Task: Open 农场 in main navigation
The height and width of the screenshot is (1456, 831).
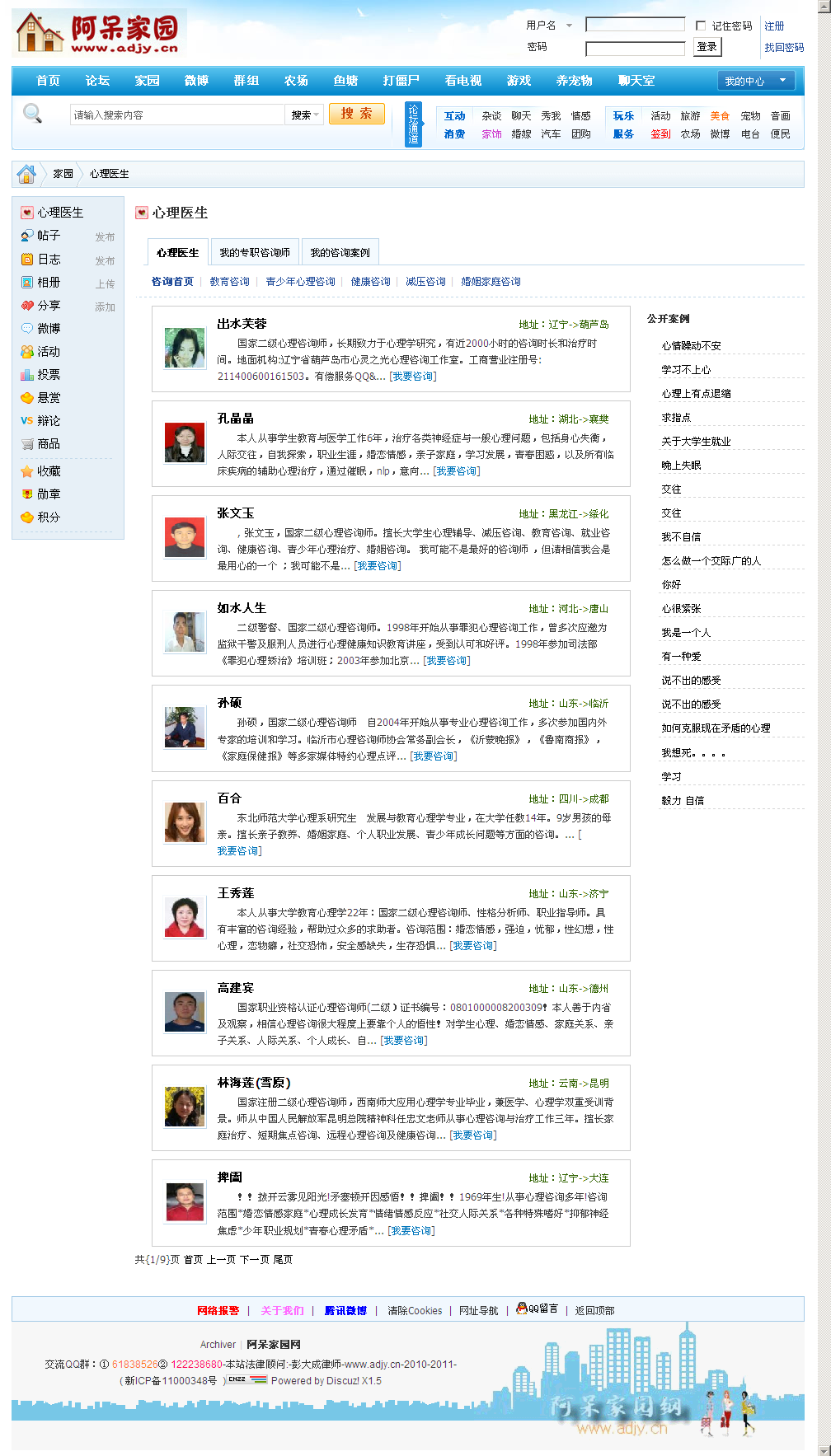Action: (296, 81)
